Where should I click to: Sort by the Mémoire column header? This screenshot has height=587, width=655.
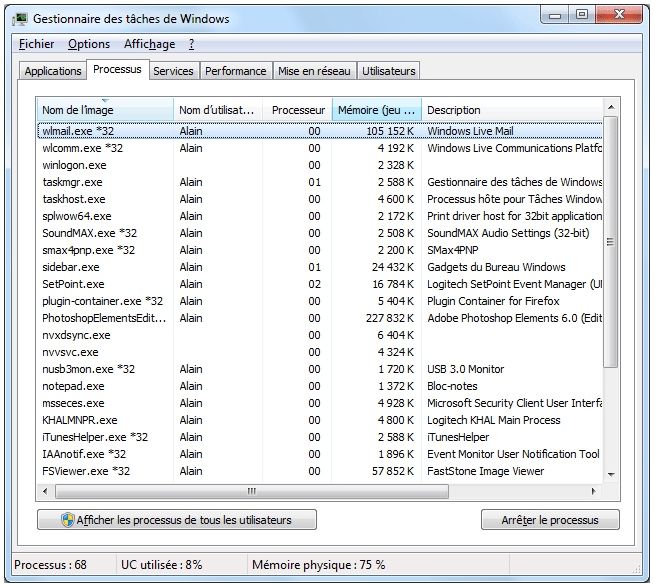[376, 110]
